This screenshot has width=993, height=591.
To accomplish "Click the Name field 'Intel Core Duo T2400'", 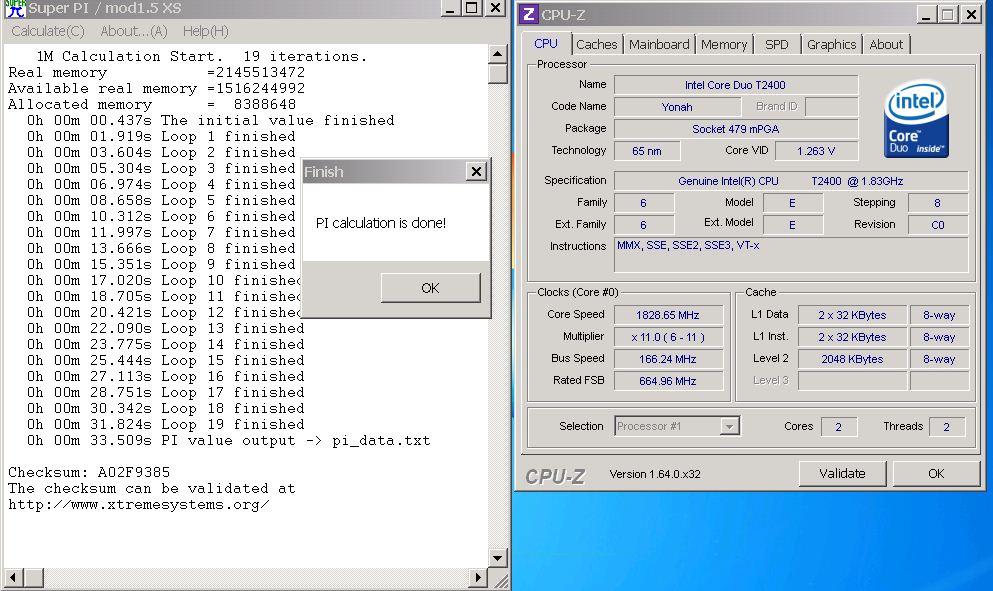I will [736, 85].
